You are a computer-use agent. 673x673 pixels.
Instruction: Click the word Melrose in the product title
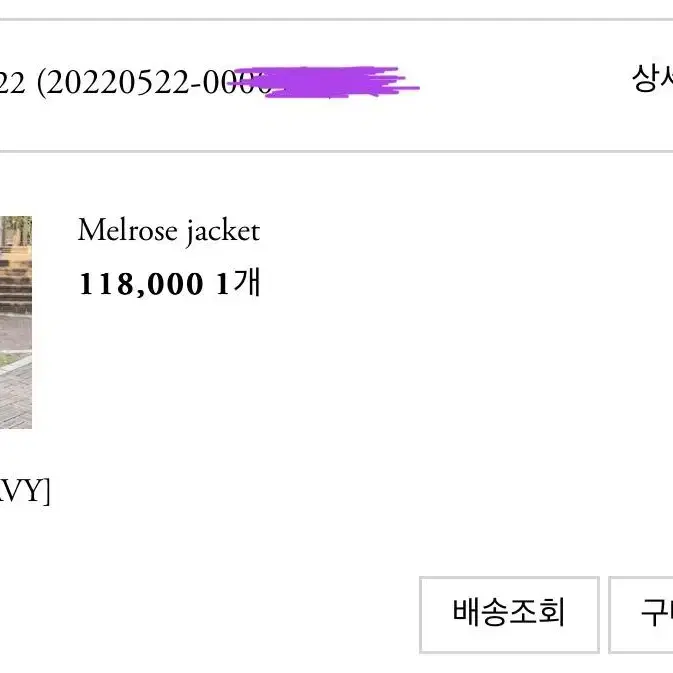pyautogui.click(x=128, y=230)
